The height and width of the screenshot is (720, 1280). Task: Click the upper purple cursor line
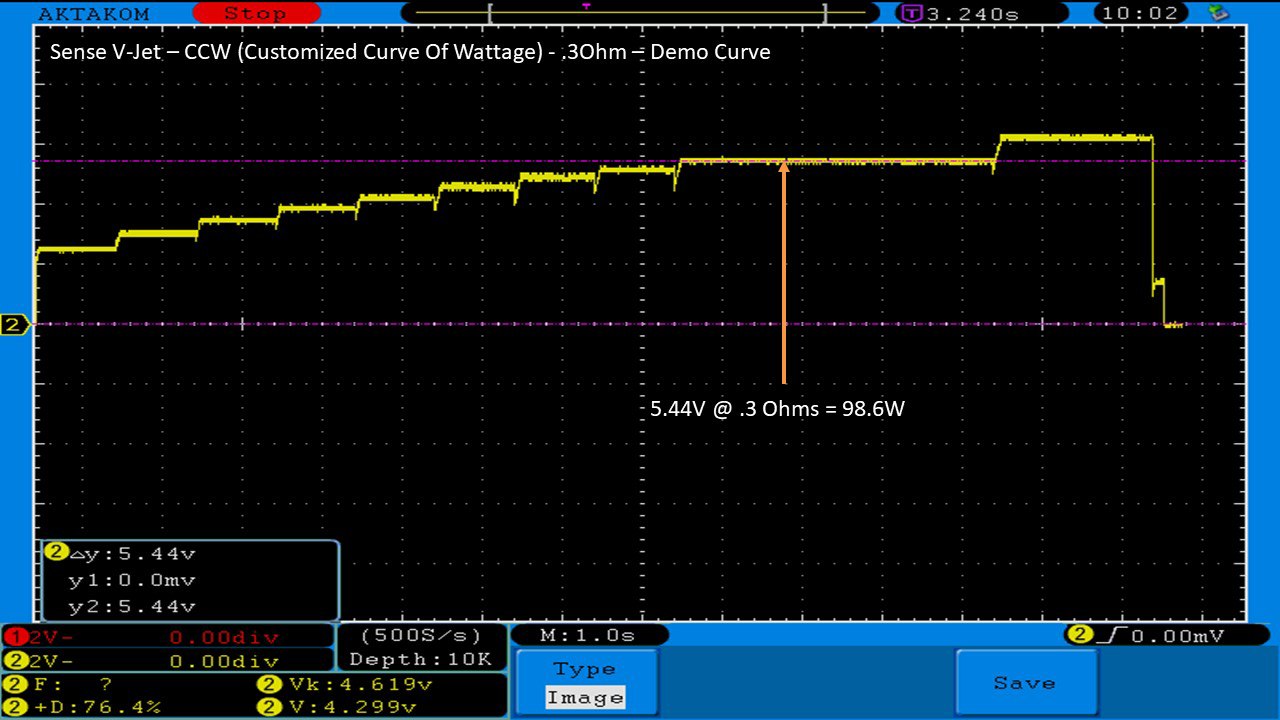[x=400, y=160]
